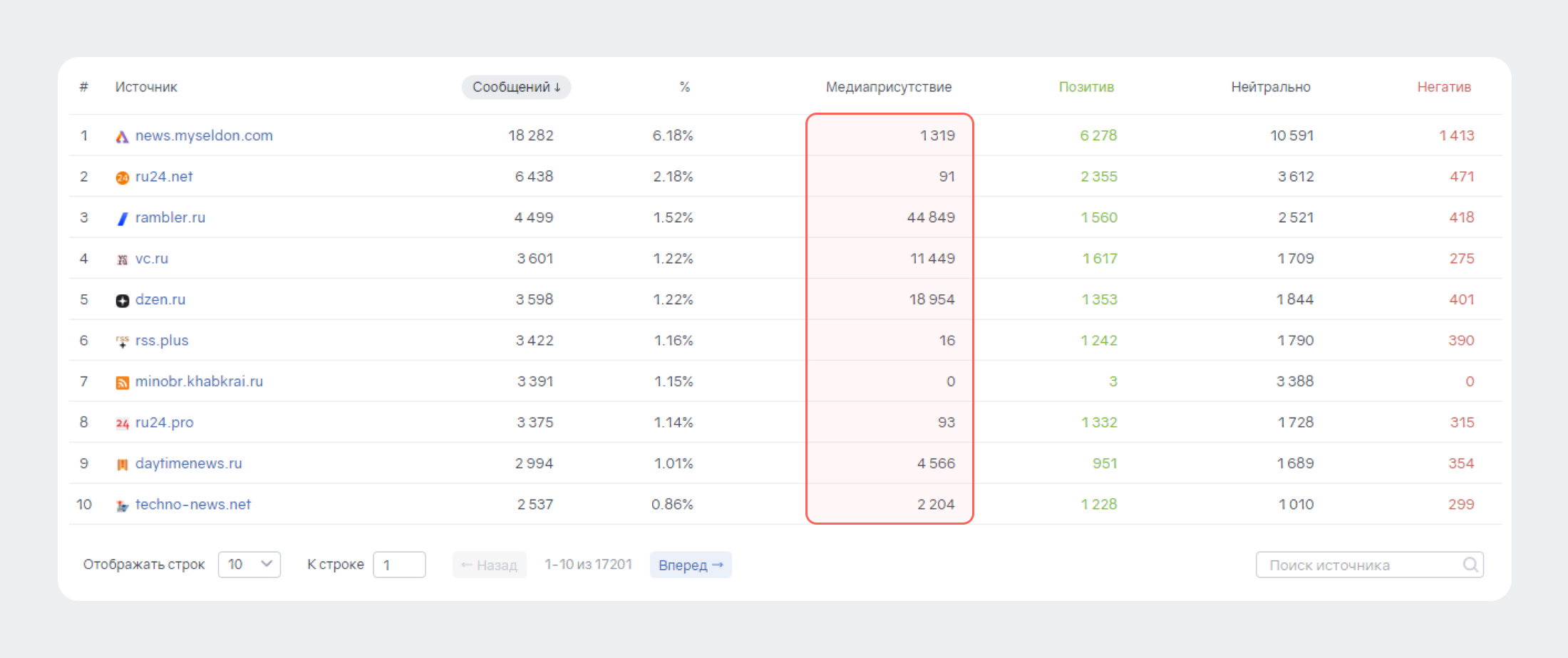The height and width of the screenshot is (658, 1568).
Task: Click the vc.ru favicon icon
Action: 123,259
